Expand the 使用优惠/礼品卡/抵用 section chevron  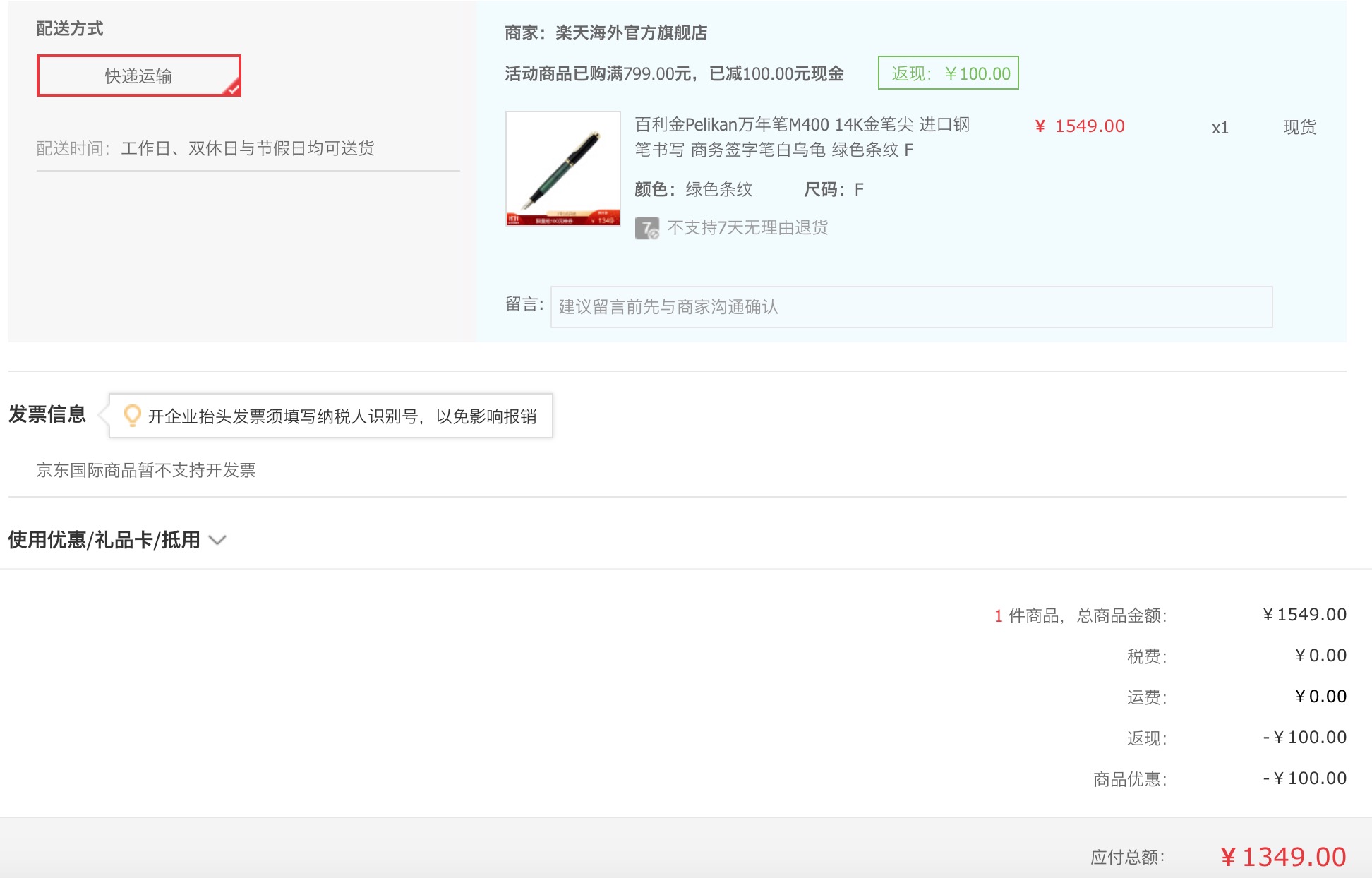click(x=218, y=541)
